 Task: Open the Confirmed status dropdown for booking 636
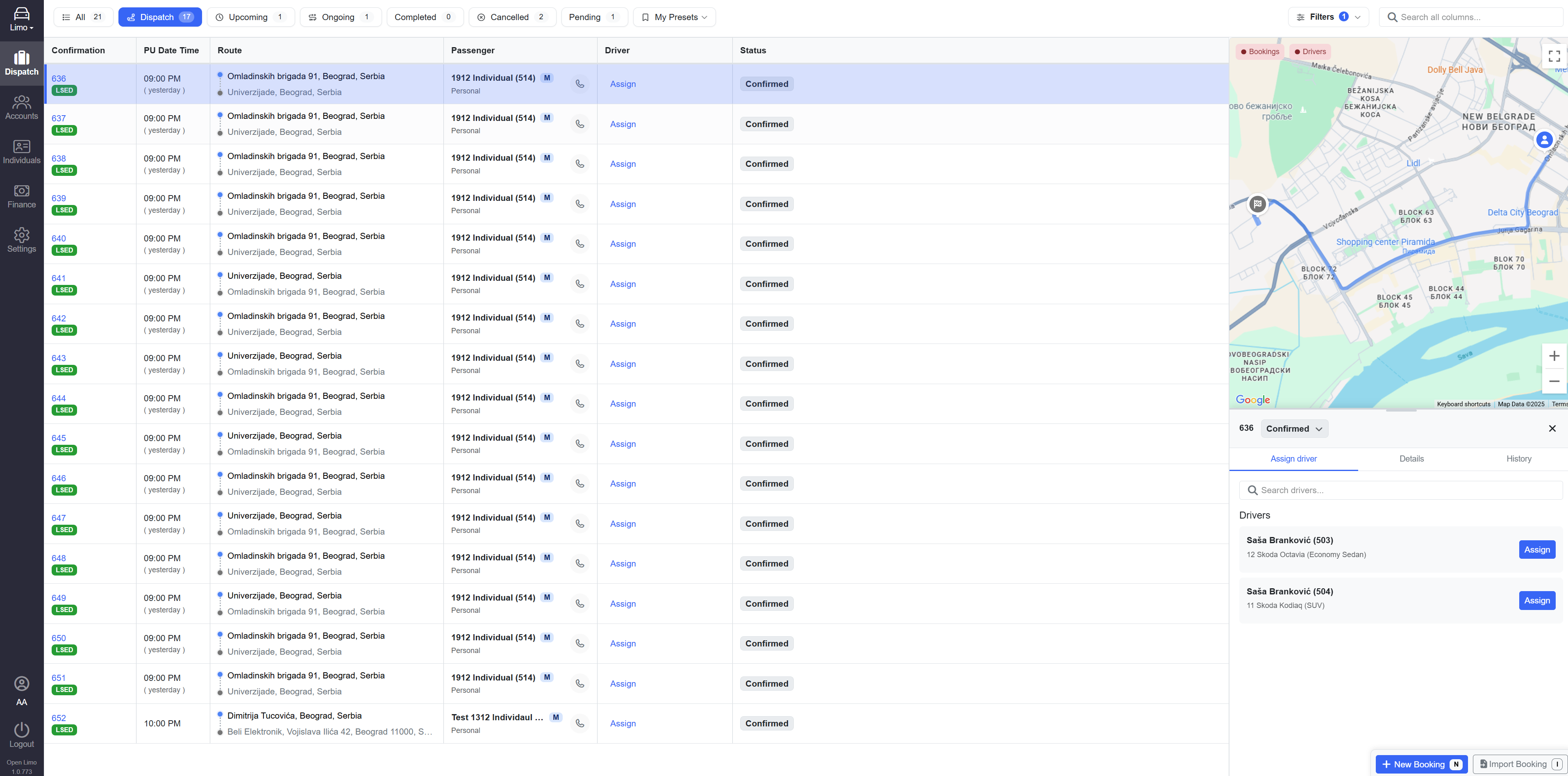point(1293,428)
